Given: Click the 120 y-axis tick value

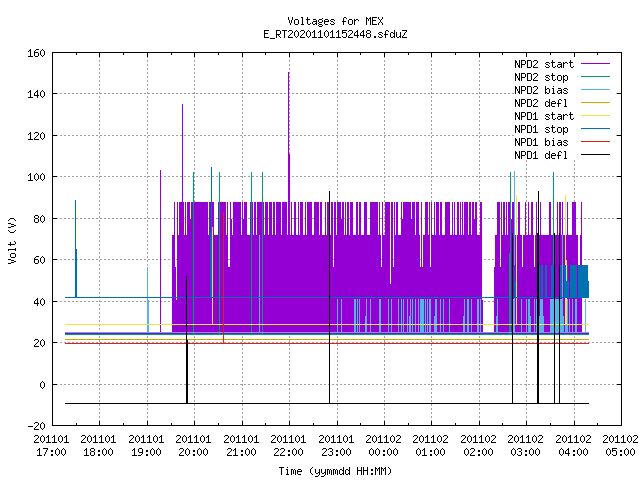Looking at the screenshot, I should point(36,136).
